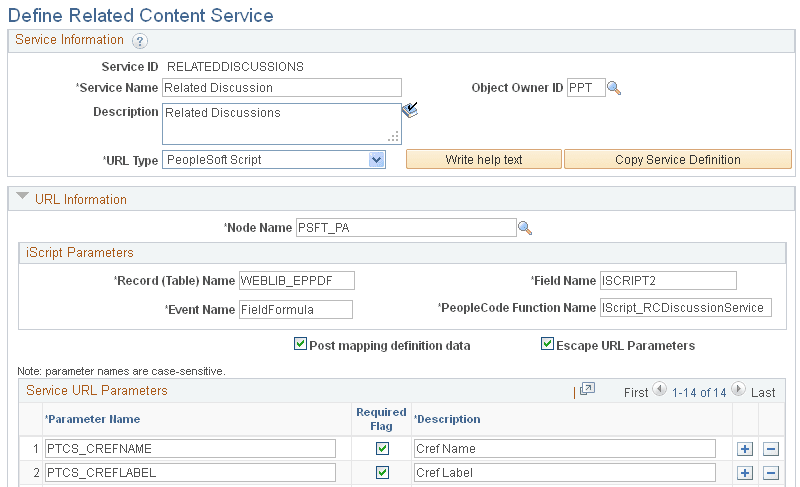This screenshot has height=487, width=800.
Task: Jump to Last rows link
Action: point(763,392)
